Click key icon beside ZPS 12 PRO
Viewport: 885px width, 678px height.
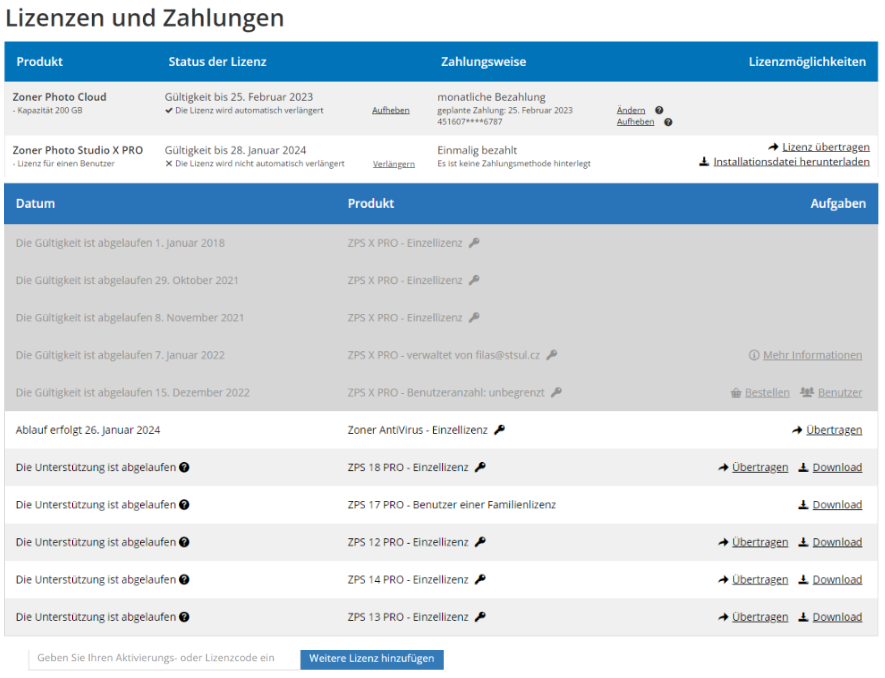click(480, 542)
